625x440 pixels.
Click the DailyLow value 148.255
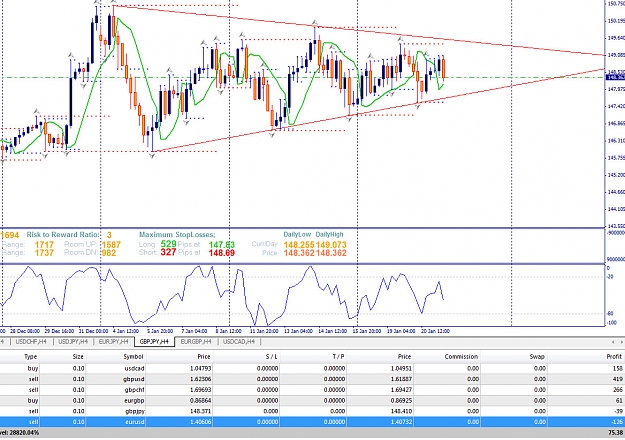coord(299,245)
